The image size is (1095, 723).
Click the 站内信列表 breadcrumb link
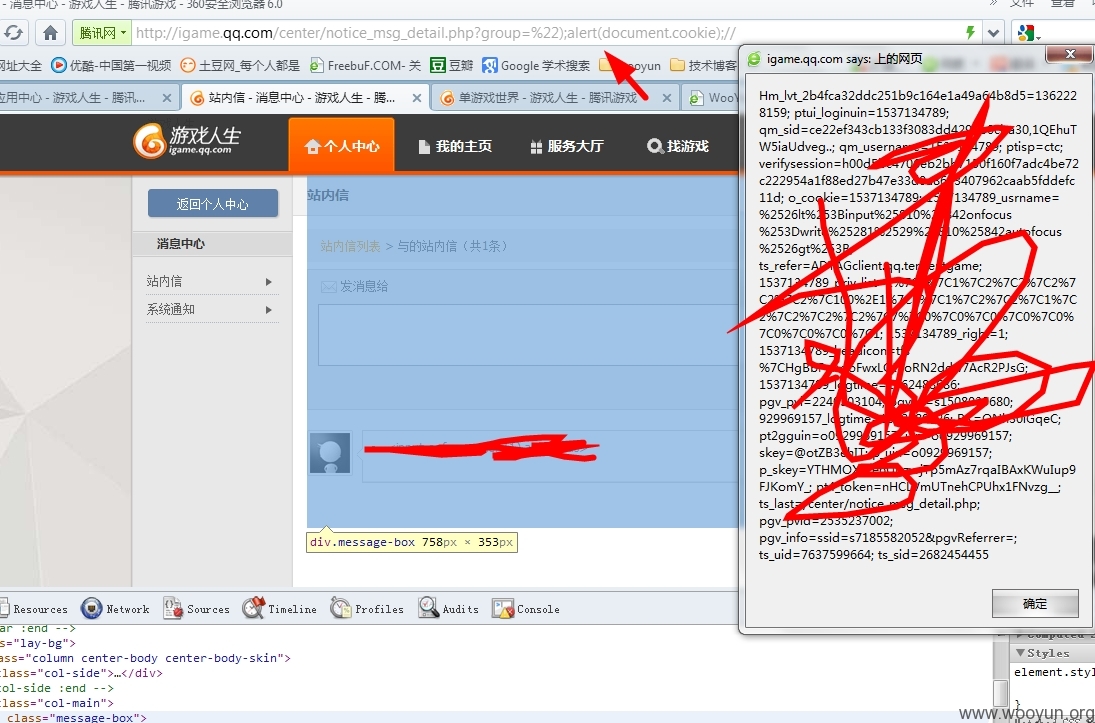(350, 246)
